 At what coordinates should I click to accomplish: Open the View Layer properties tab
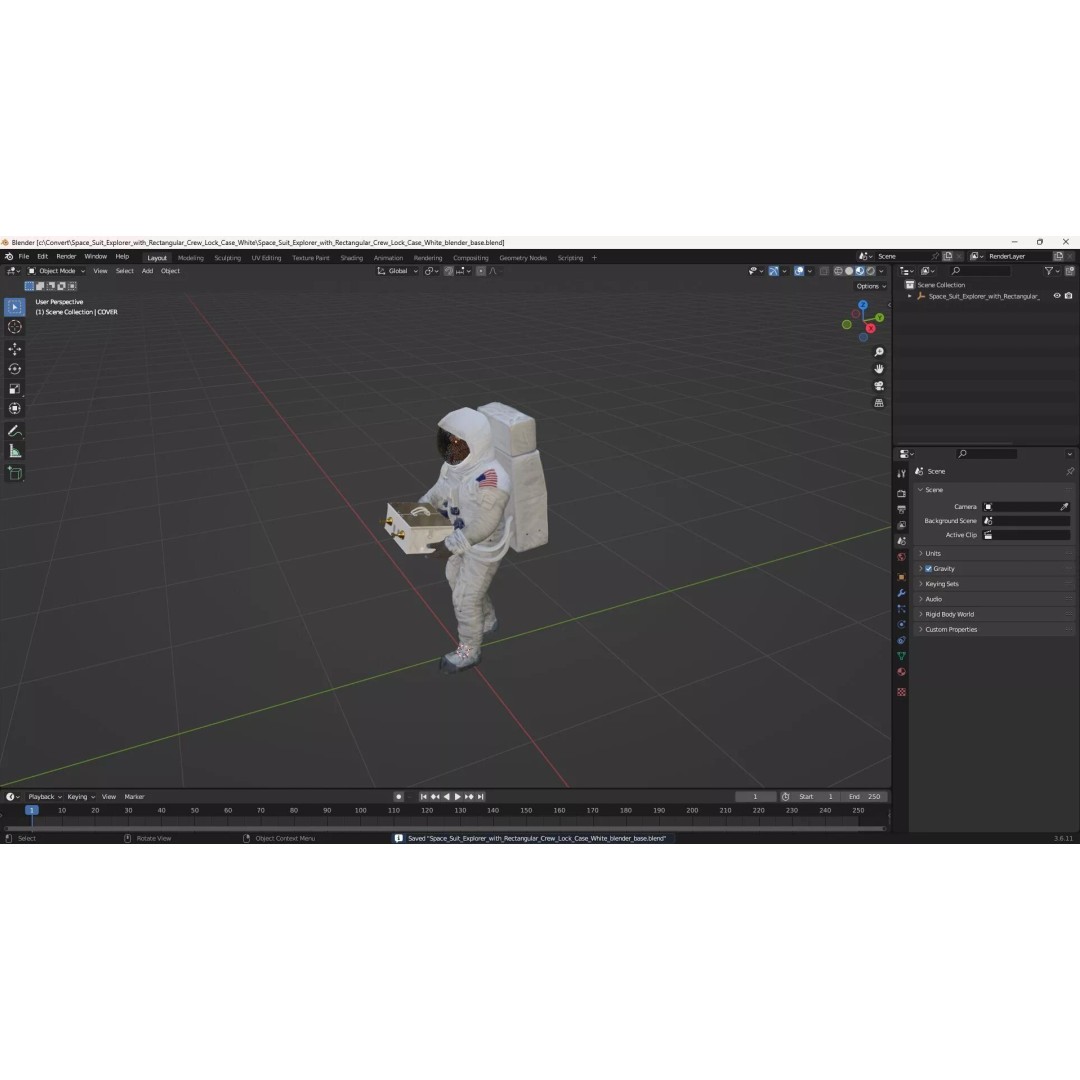(901, 525)
